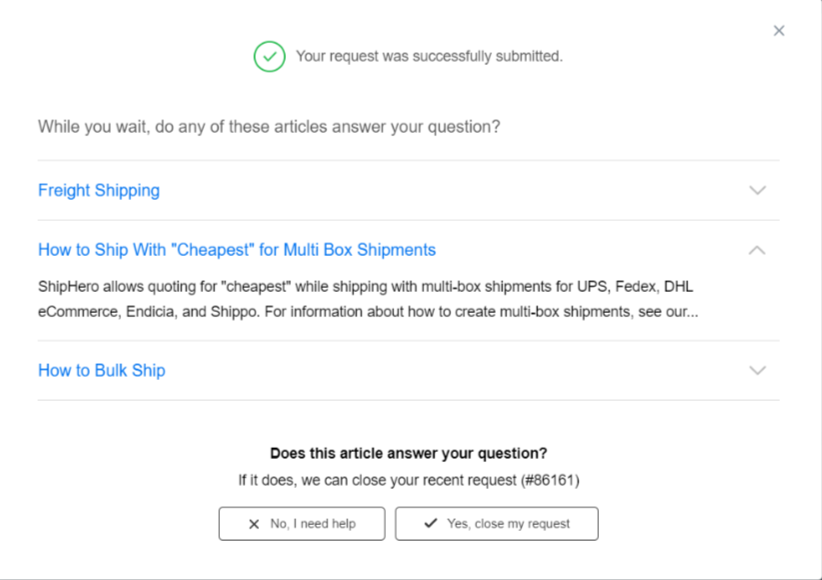The width and height of the screenshot is (822, 580).
Task: Click blank space in the Freight Shipping row
Action: (451, 190)
